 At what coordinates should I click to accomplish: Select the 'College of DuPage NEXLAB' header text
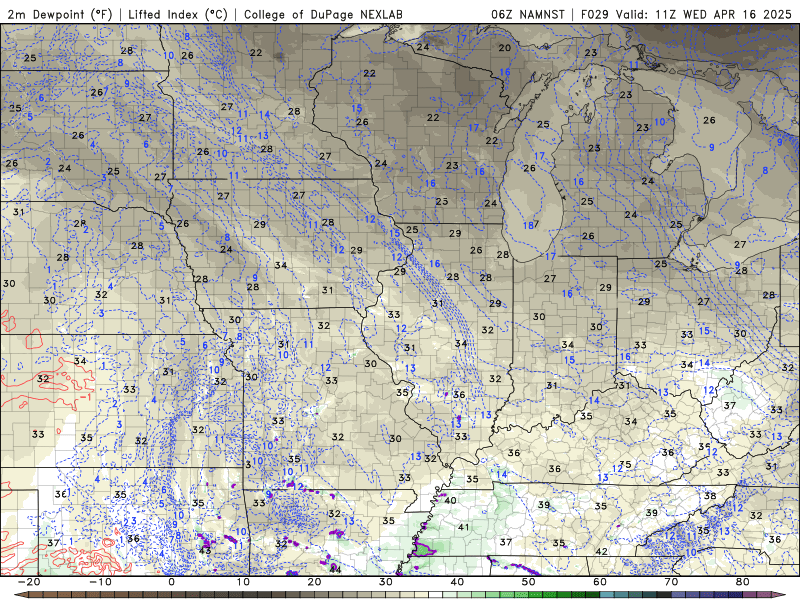pos(323,14)
